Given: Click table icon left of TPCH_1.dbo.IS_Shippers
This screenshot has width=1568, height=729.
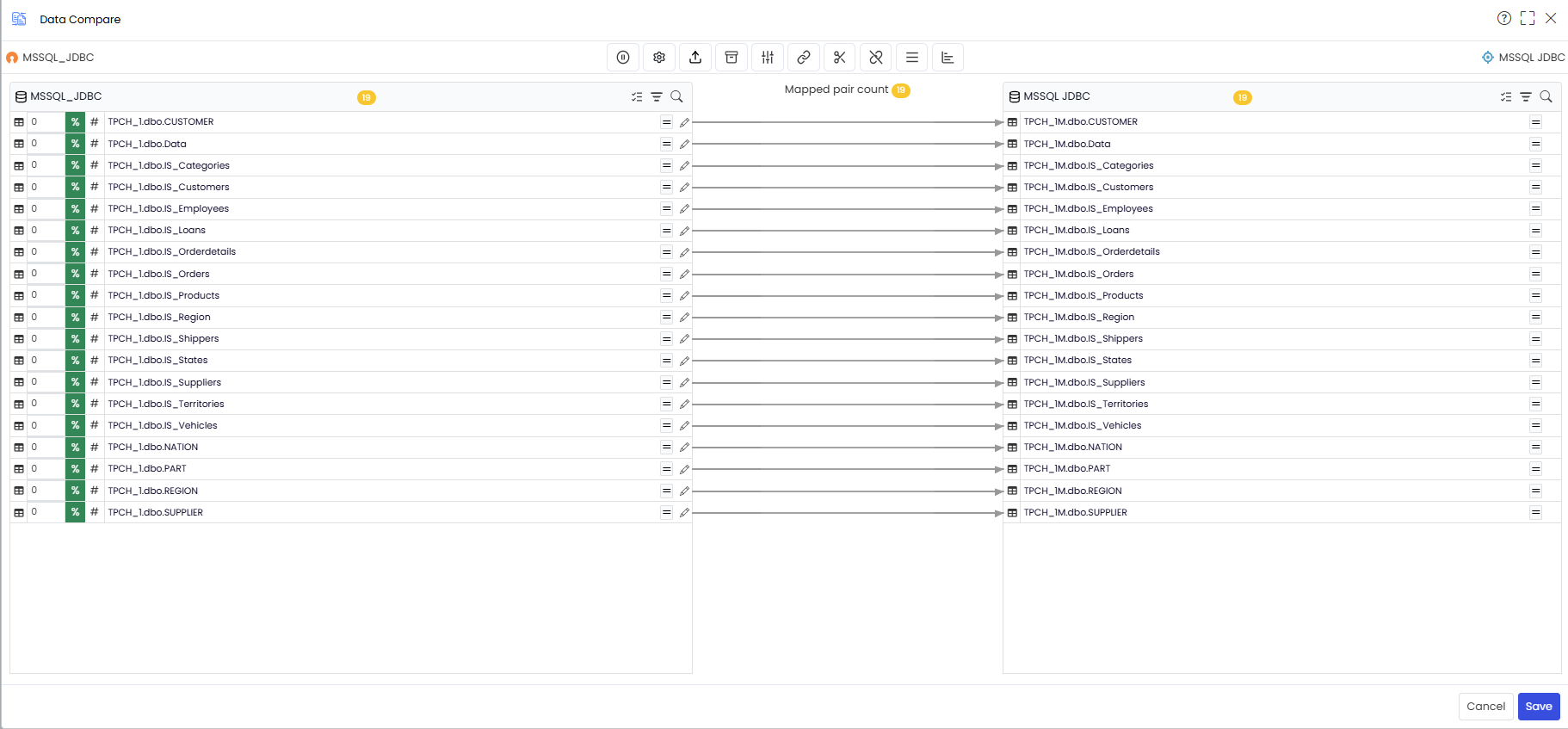Looking at the screenshot, I should pyautogui.click(x=19, y=339).
